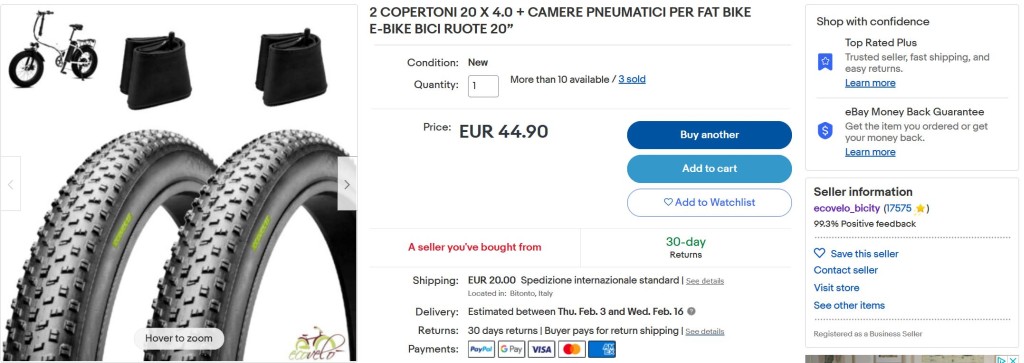Click the Google Pay payment icon
This screenshot has height=363, width=1024.
click(x=511, y=349)
